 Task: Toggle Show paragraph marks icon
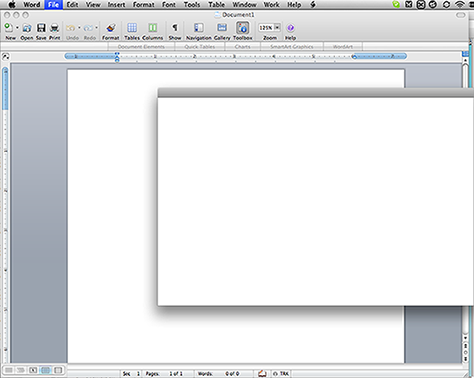pyautogui.click(x=175, y=28)
